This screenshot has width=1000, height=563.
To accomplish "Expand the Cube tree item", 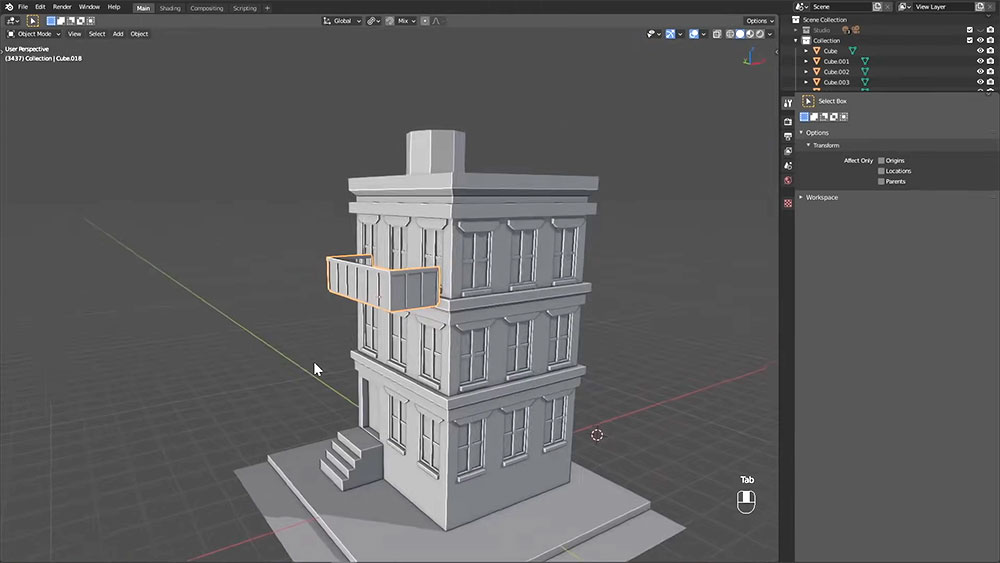I will pos(806,51).
